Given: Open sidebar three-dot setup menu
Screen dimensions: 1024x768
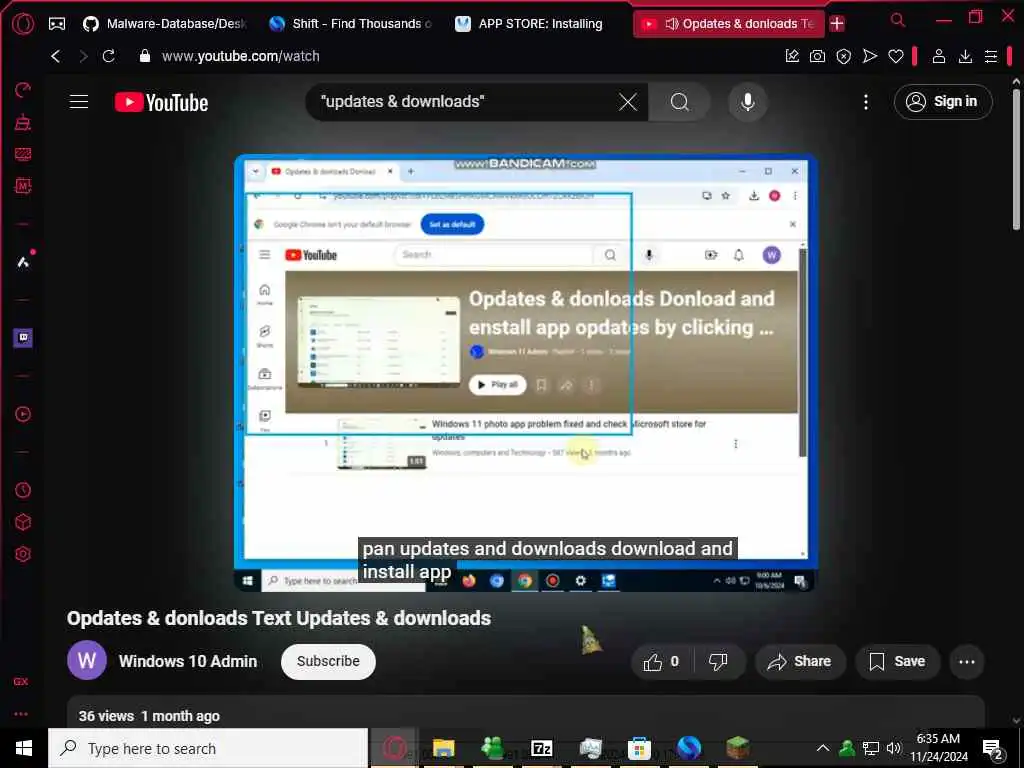Looking at the screenshot, I should pos(21,714).
